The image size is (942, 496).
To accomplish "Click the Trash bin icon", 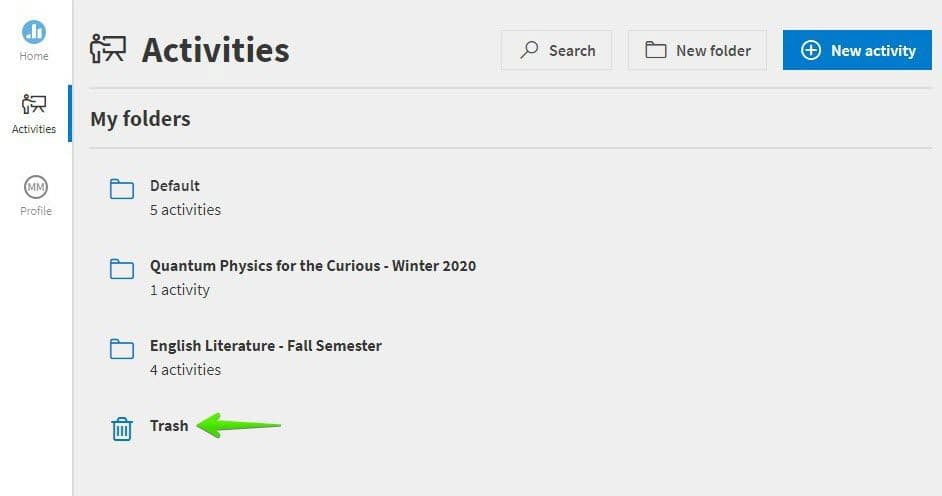I will 121,429.
